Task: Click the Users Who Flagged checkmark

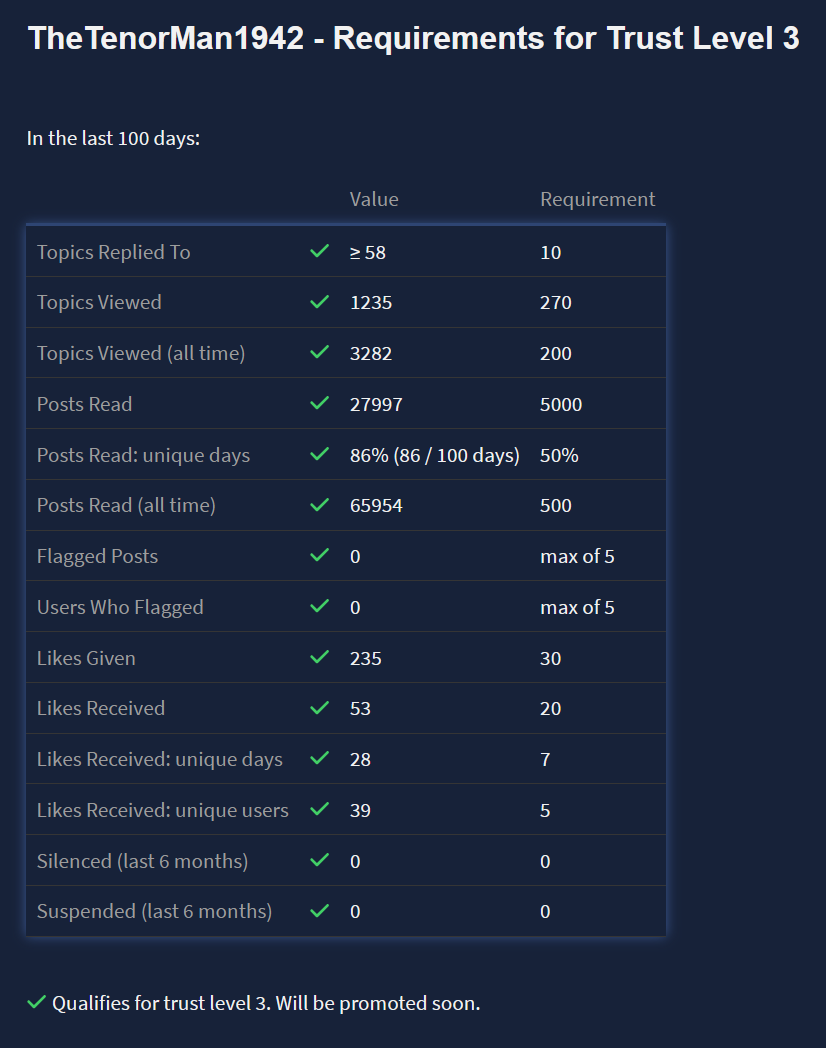Action: click(x=320, y=607)
